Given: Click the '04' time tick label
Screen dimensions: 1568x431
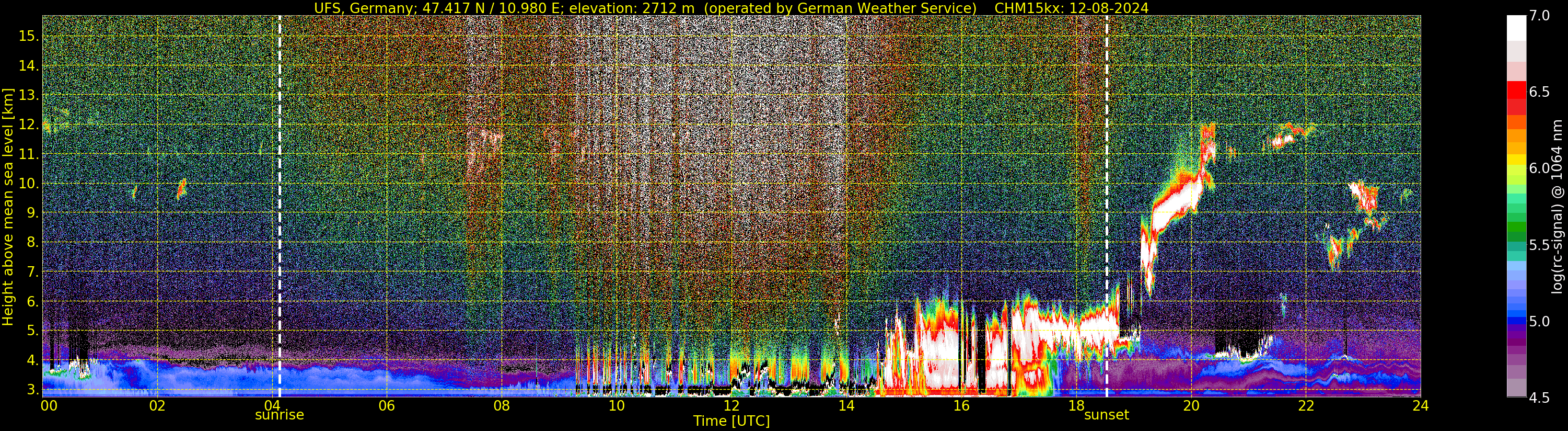Looking at the screenshot, I should pos(272,405).
